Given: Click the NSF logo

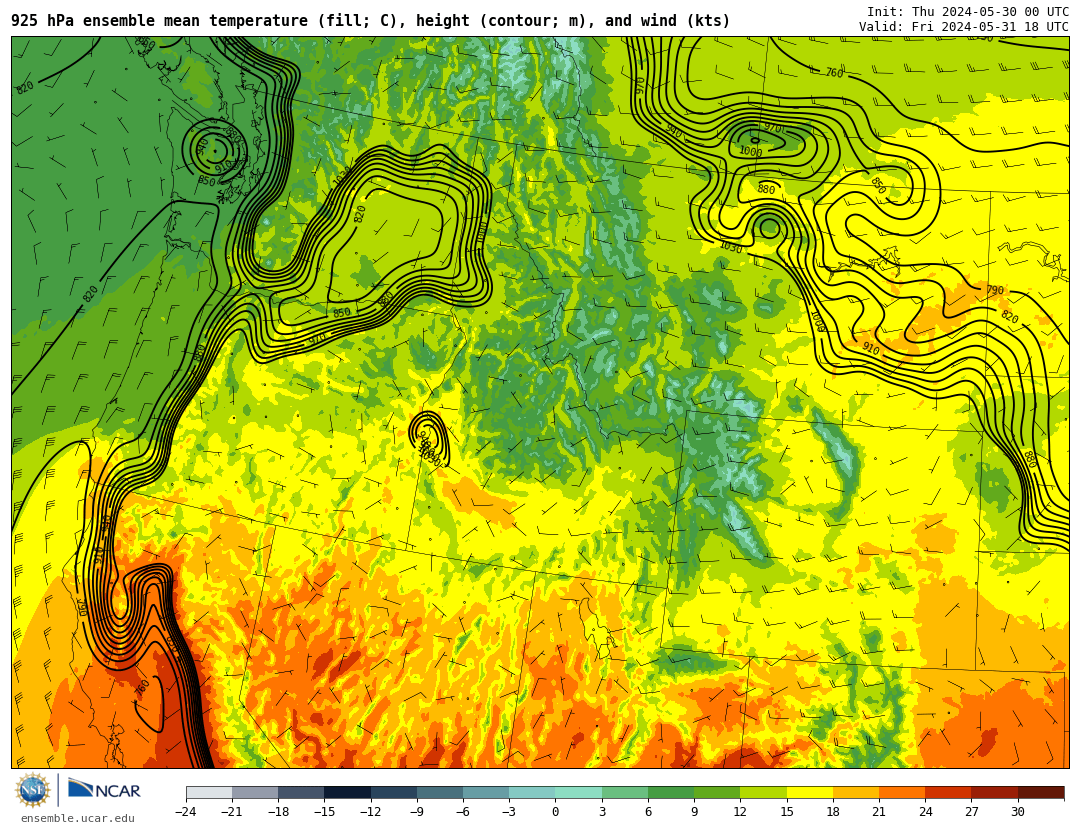Looking at the screenshot, I should (33, 790).
